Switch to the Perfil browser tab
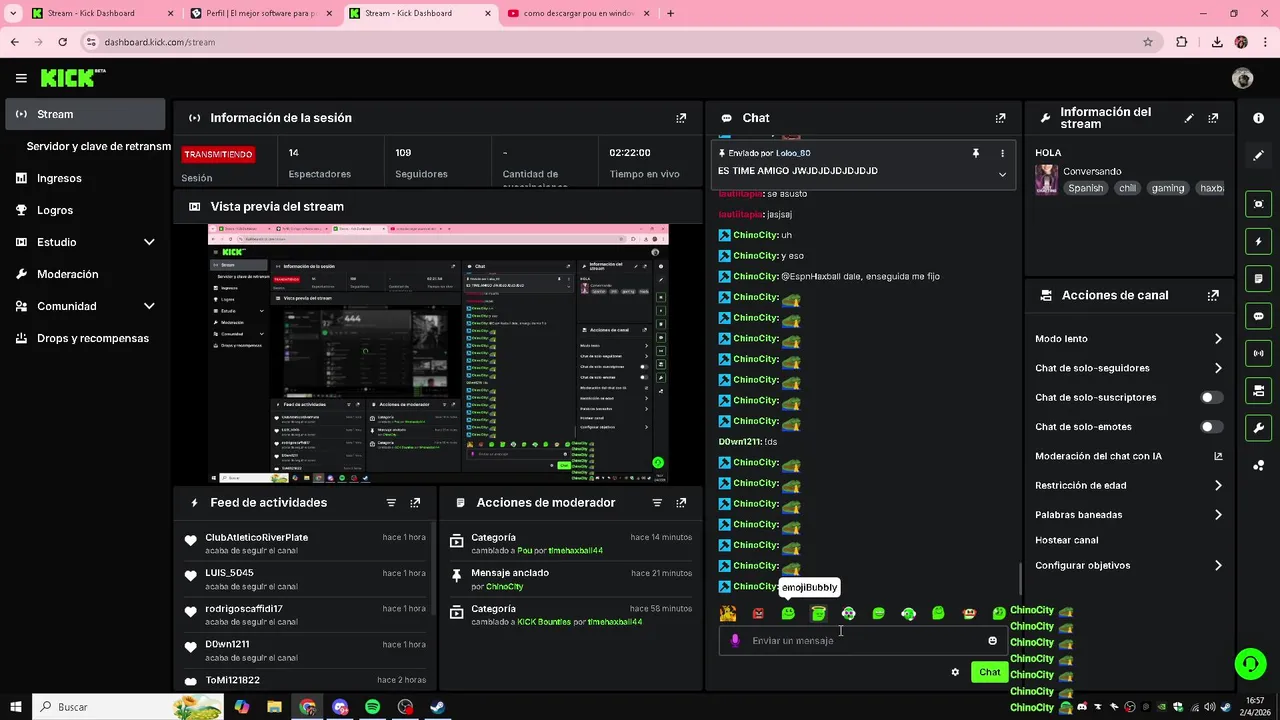Image resolution: width=1280 pixels, height=720 pixels. tap(262, 13)
